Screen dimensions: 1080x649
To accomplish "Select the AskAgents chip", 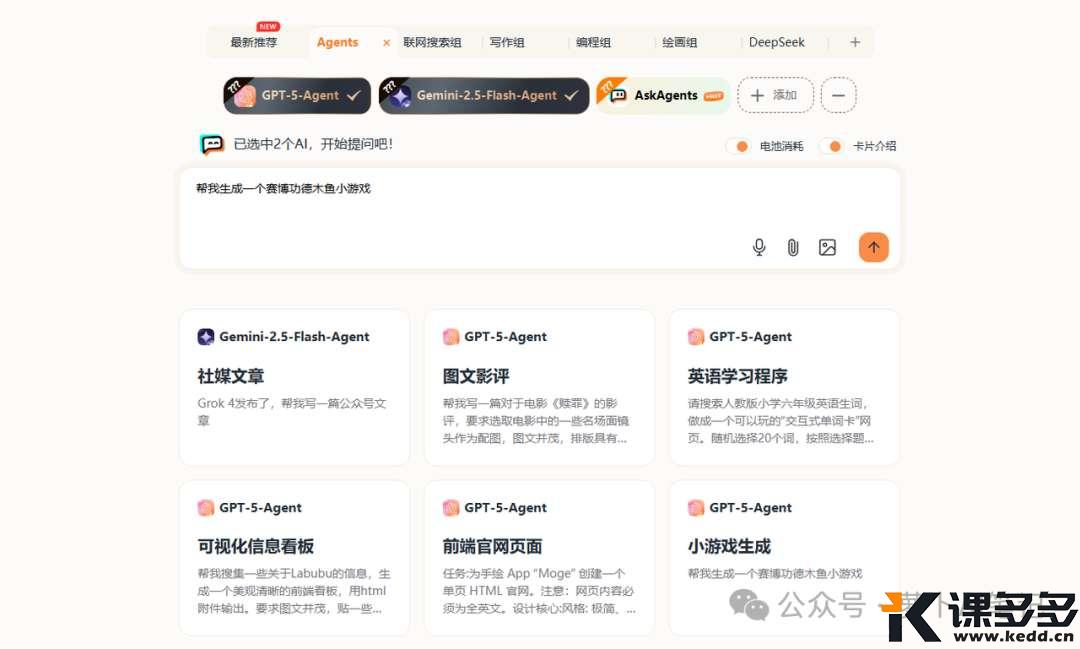I will click(x=663, y=95).
